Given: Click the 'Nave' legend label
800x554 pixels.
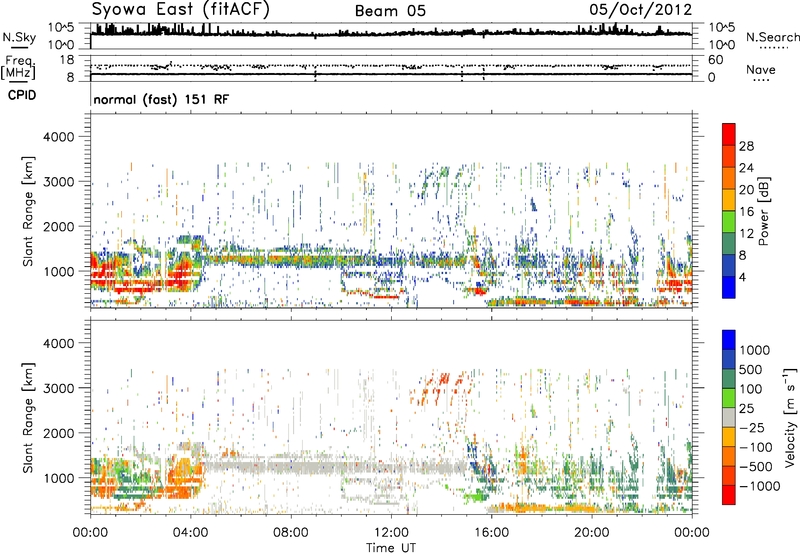Looking at the screenshot, I should (x=761, y=70).
